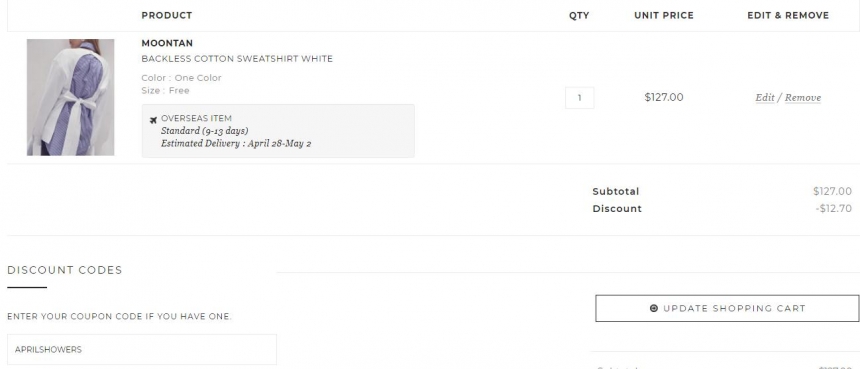
Task: Remove the Moontan sweatshirt from cart
Action: pyautogui.click(x=803, y=98)
